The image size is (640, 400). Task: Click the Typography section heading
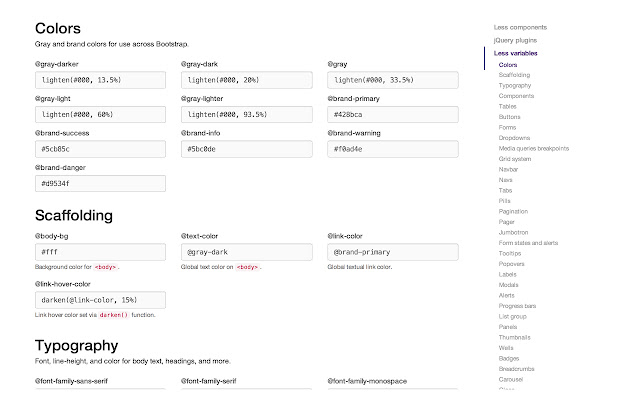click(x=77, y=346)
